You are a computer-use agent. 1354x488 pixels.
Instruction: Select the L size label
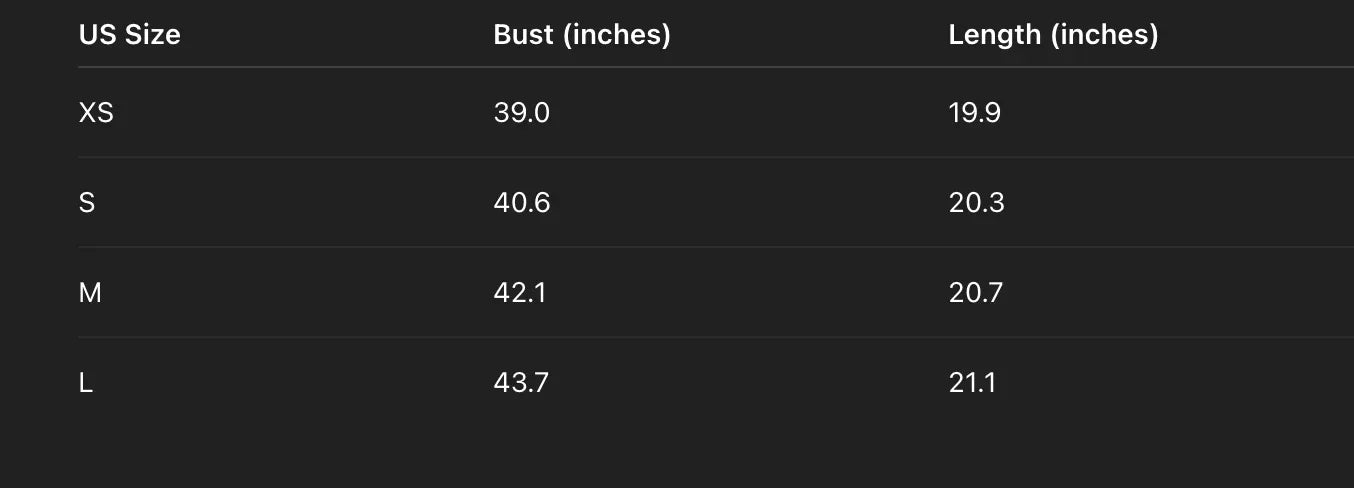pos(86,383)
